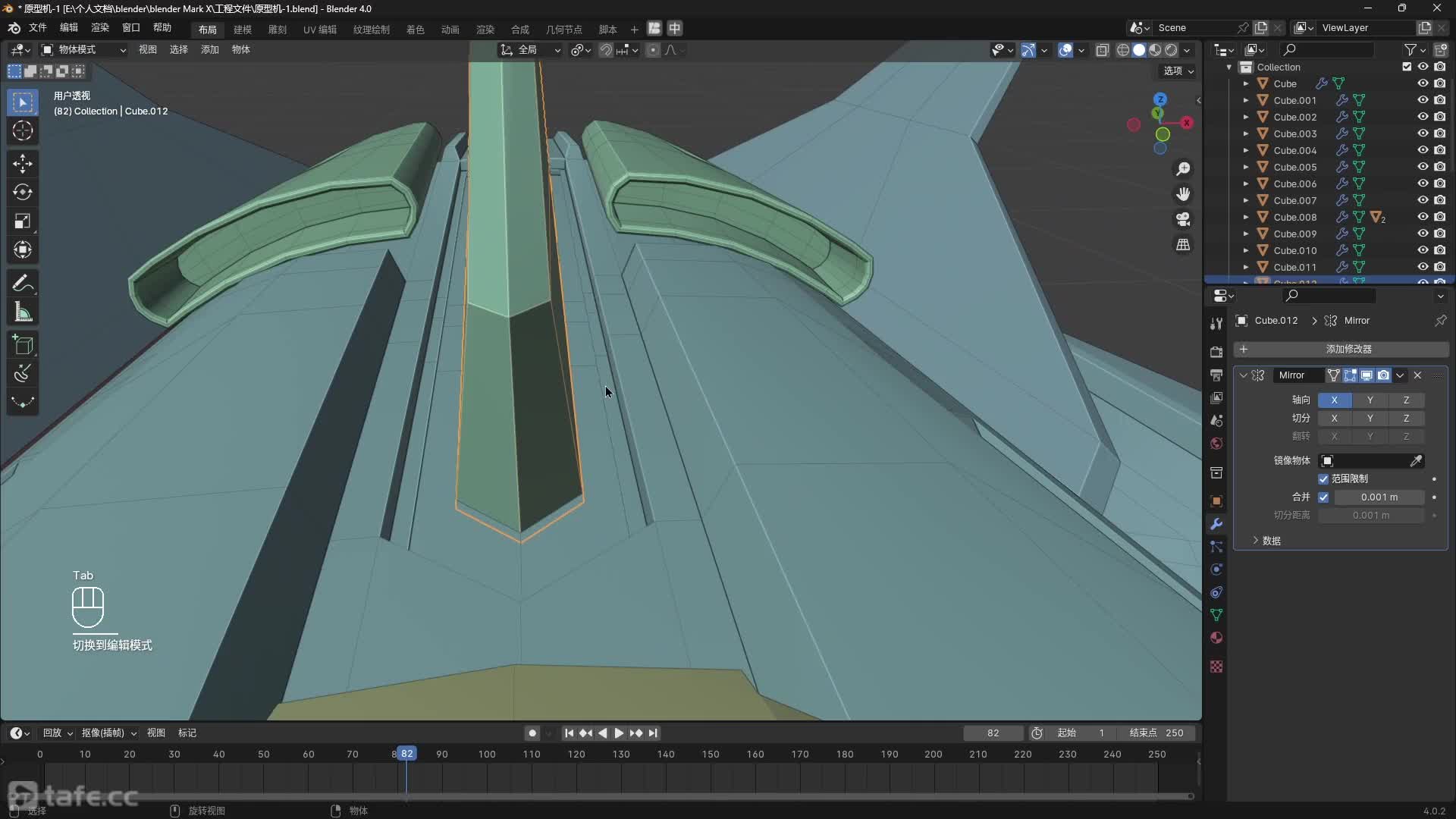This screenshot has width=1456, height=819.
Task: Open the Object Data properties tab
Action: click(1216, 615)
